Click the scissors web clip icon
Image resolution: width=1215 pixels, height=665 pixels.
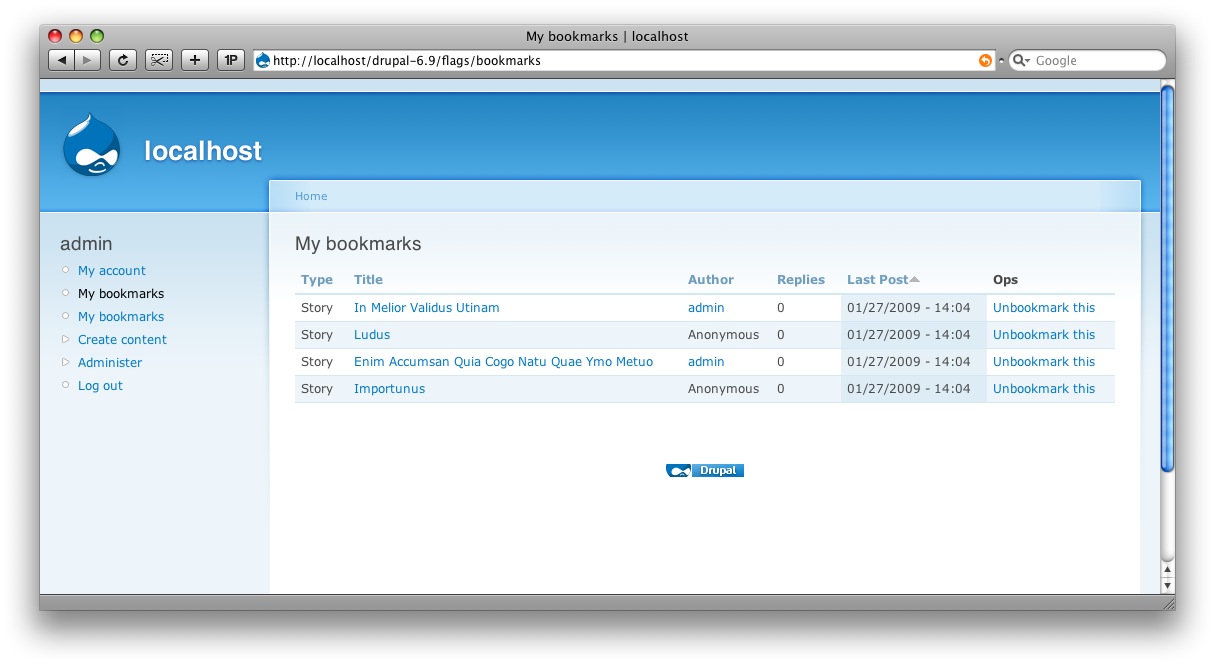[158, 59]
